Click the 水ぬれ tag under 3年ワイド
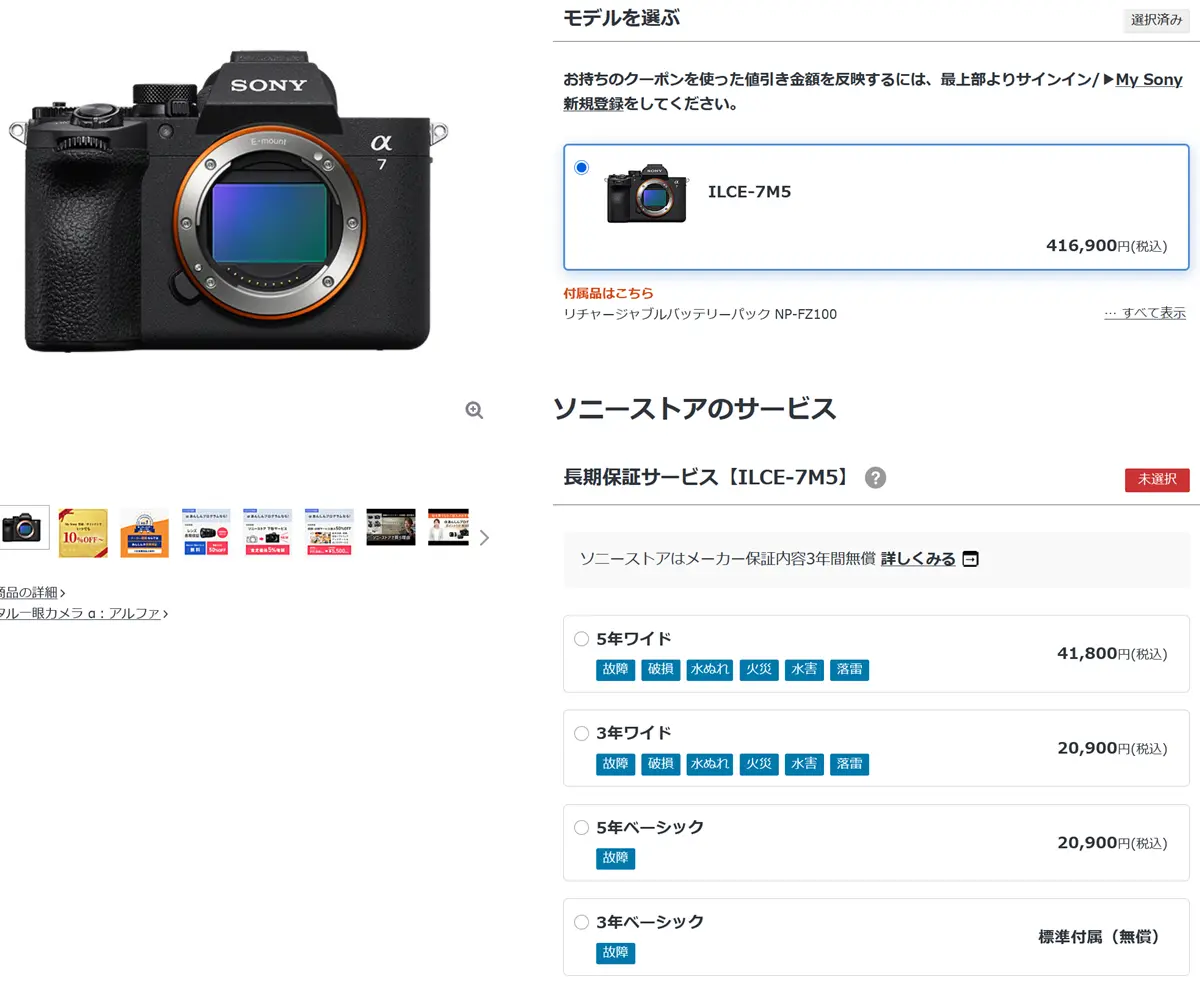The width and height of the screenshot is (1200, 983). point(709,764)
